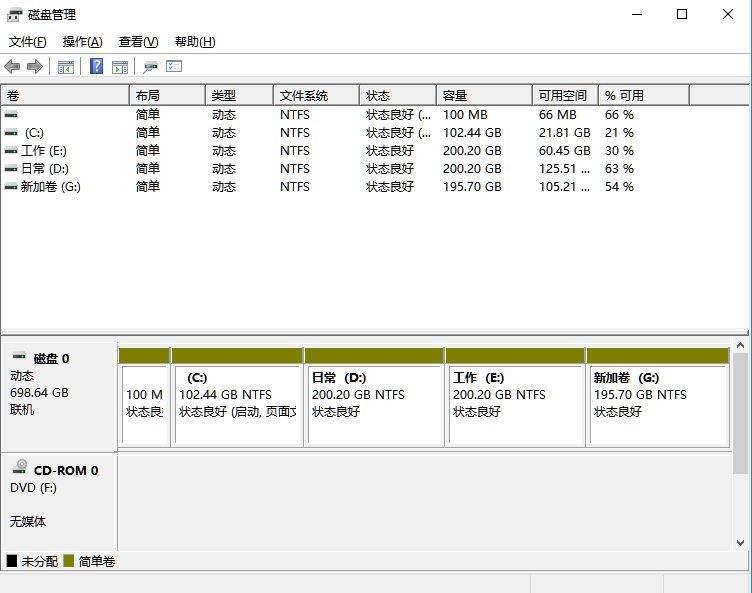Select the 新加卷 (G:) row in volume list
The width and height of the screenshot is (752, 593).
pos(43,187)
